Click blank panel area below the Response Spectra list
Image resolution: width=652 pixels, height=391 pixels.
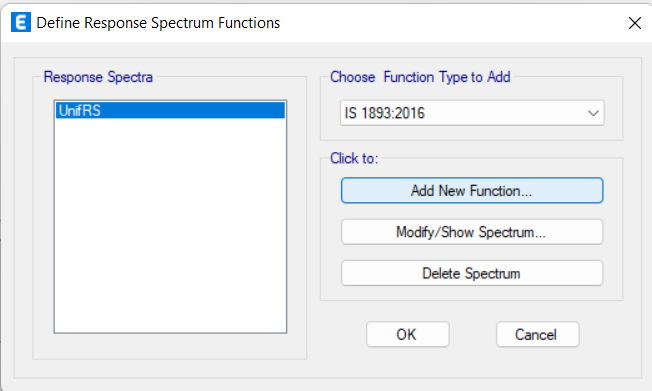tap(170, 346)
